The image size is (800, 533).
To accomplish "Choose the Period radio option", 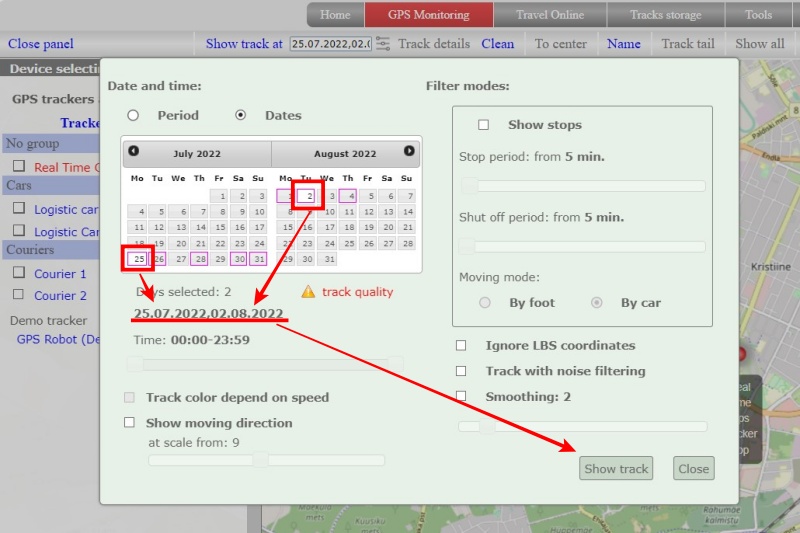I will pyautogui.click(x=133, y=116).
